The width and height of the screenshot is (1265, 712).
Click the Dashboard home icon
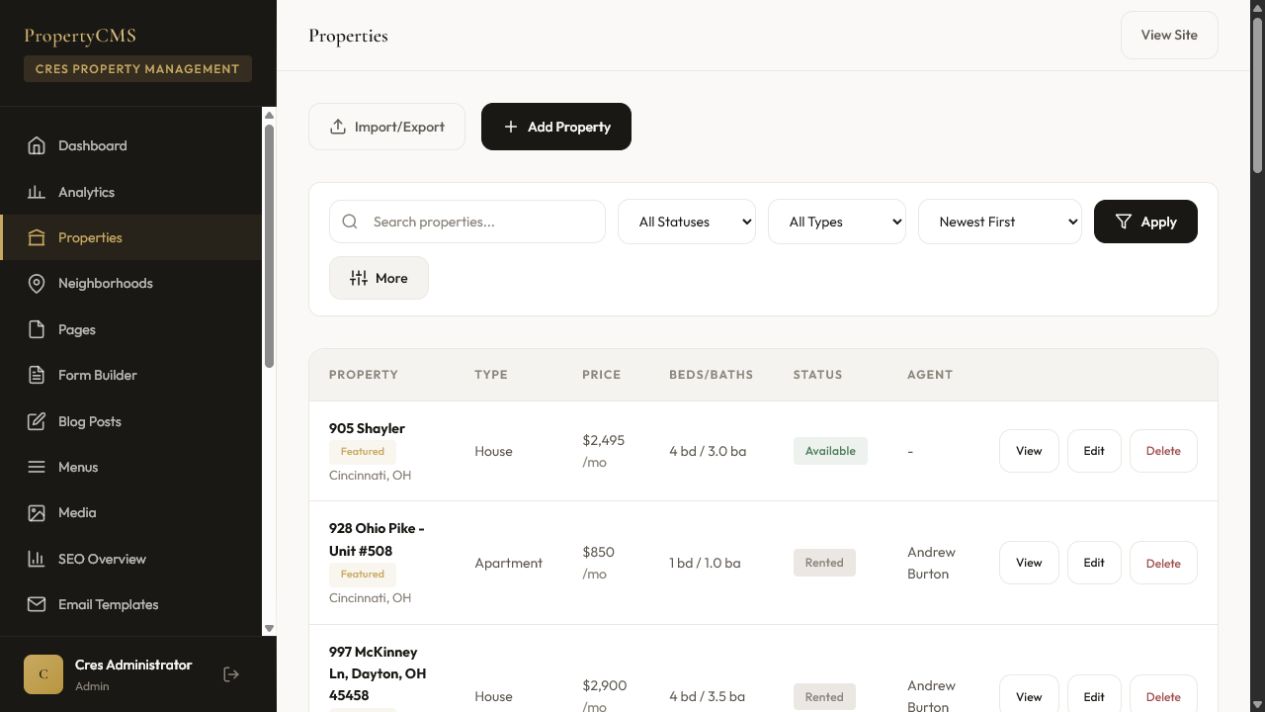pos(36,146)
